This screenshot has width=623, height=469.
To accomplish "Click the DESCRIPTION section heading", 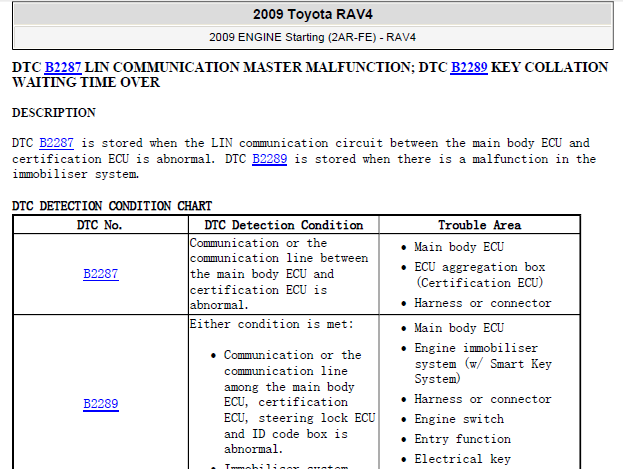I will (54, 113).
